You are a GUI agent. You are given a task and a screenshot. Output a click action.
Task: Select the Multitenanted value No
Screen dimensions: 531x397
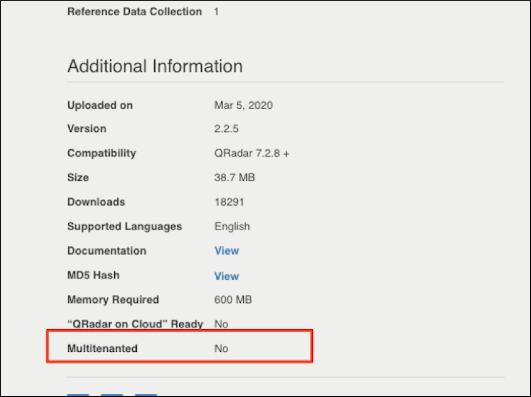pos(221,349)
